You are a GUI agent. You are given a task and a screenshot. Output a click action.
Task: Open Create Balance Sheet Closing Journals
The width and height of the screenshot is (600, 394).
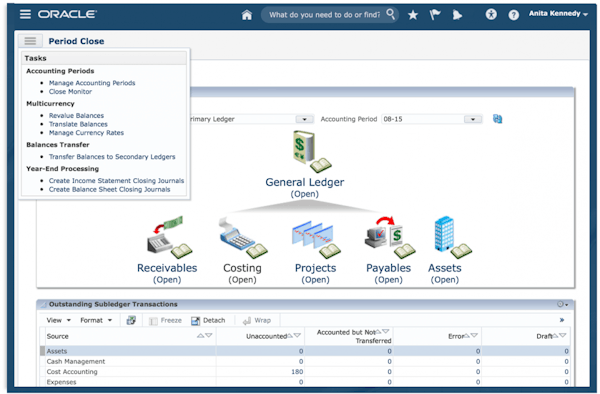click(109, 190)
